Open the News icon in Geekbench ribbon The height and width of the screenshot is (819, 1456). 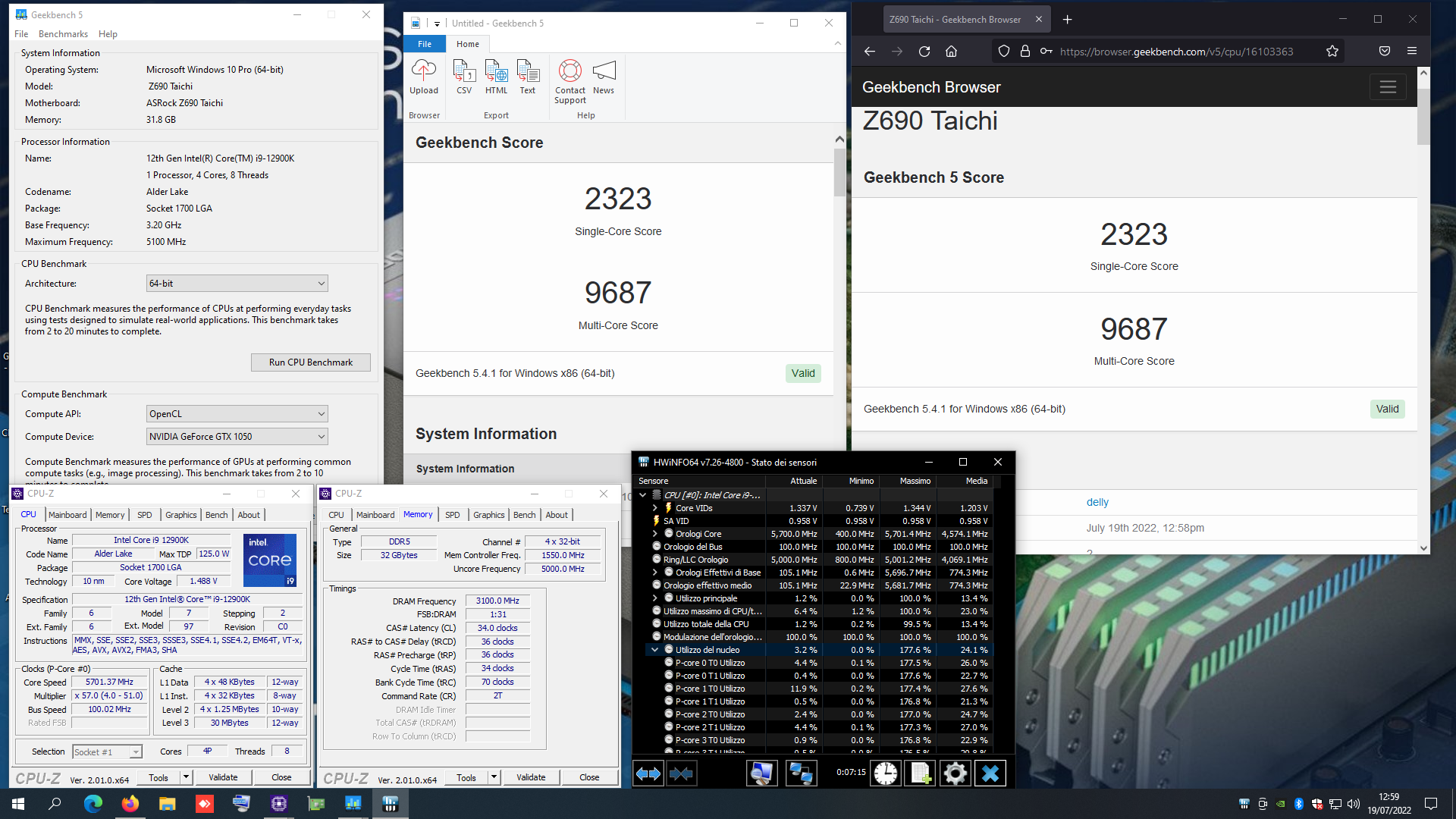[604, 77]
